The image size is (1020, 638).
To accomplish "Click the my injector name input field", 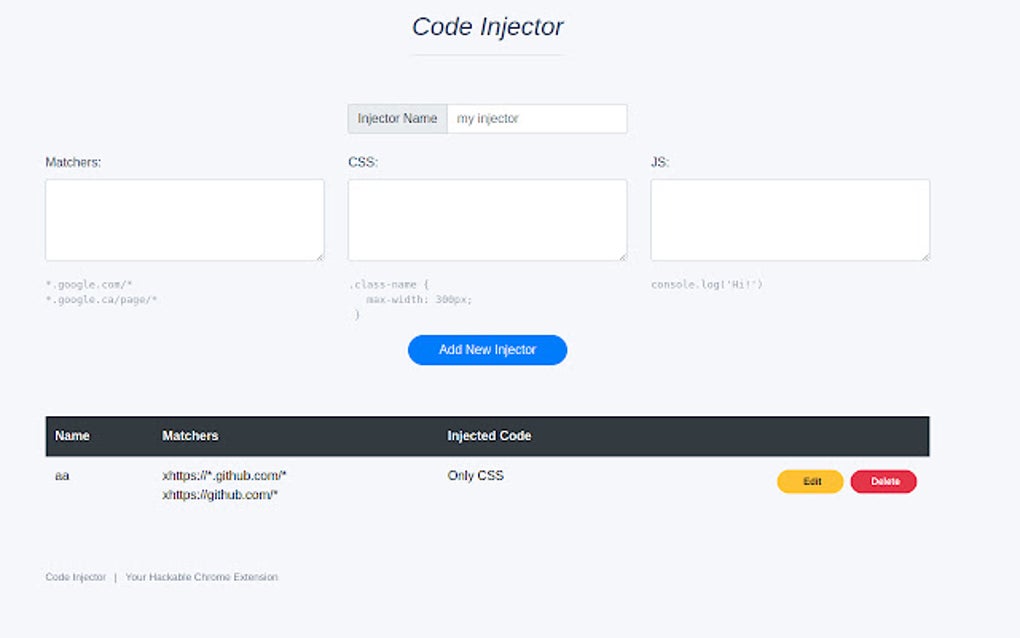I will pos(537,118).
